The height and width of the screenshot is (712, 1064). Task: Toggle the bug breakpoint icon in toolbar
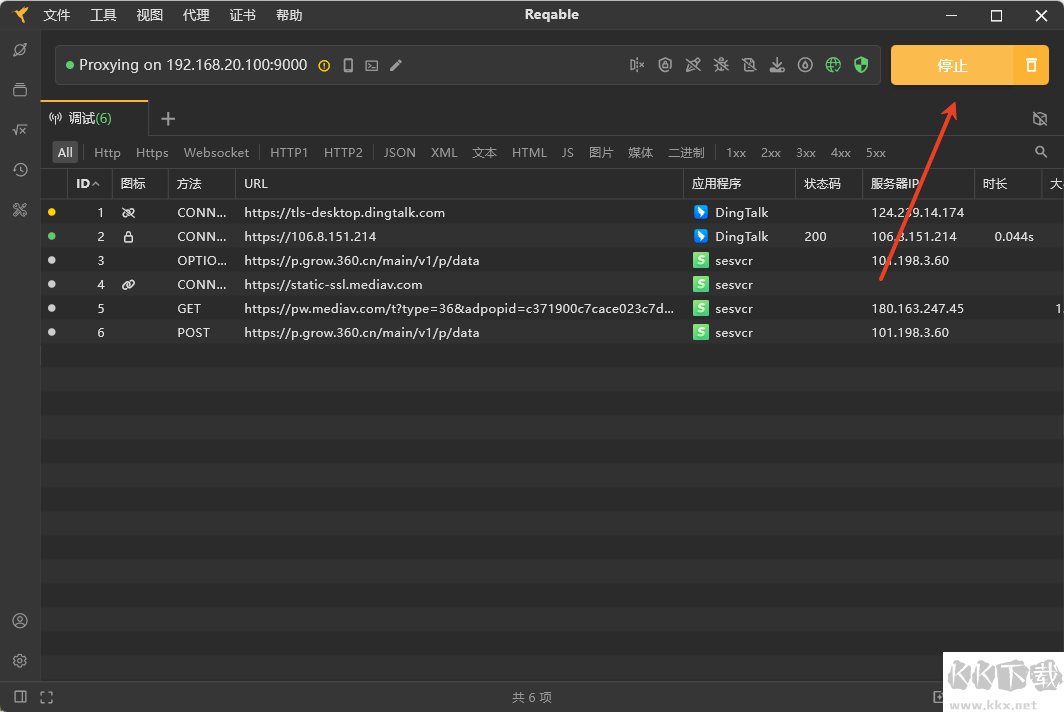pos(721,65)
